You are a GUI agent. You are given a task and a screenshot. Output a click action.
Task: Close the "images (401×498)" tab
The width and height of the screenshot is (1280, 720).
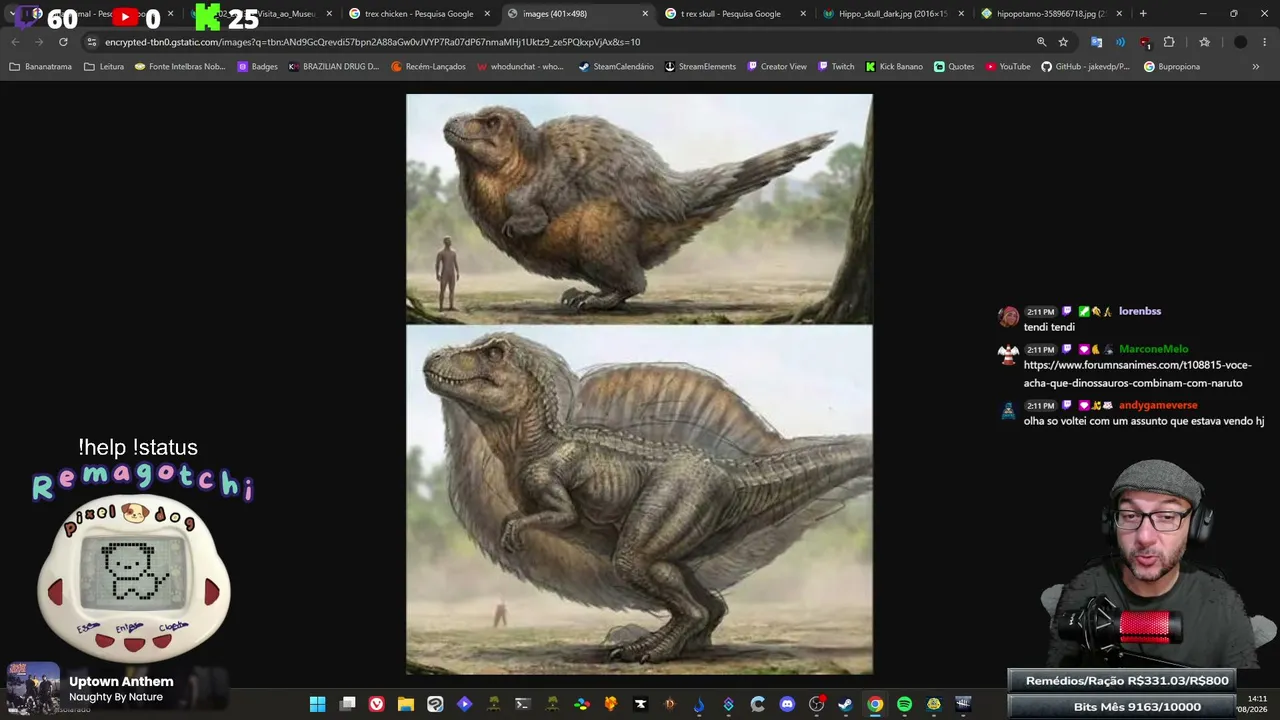pos(645,14)
